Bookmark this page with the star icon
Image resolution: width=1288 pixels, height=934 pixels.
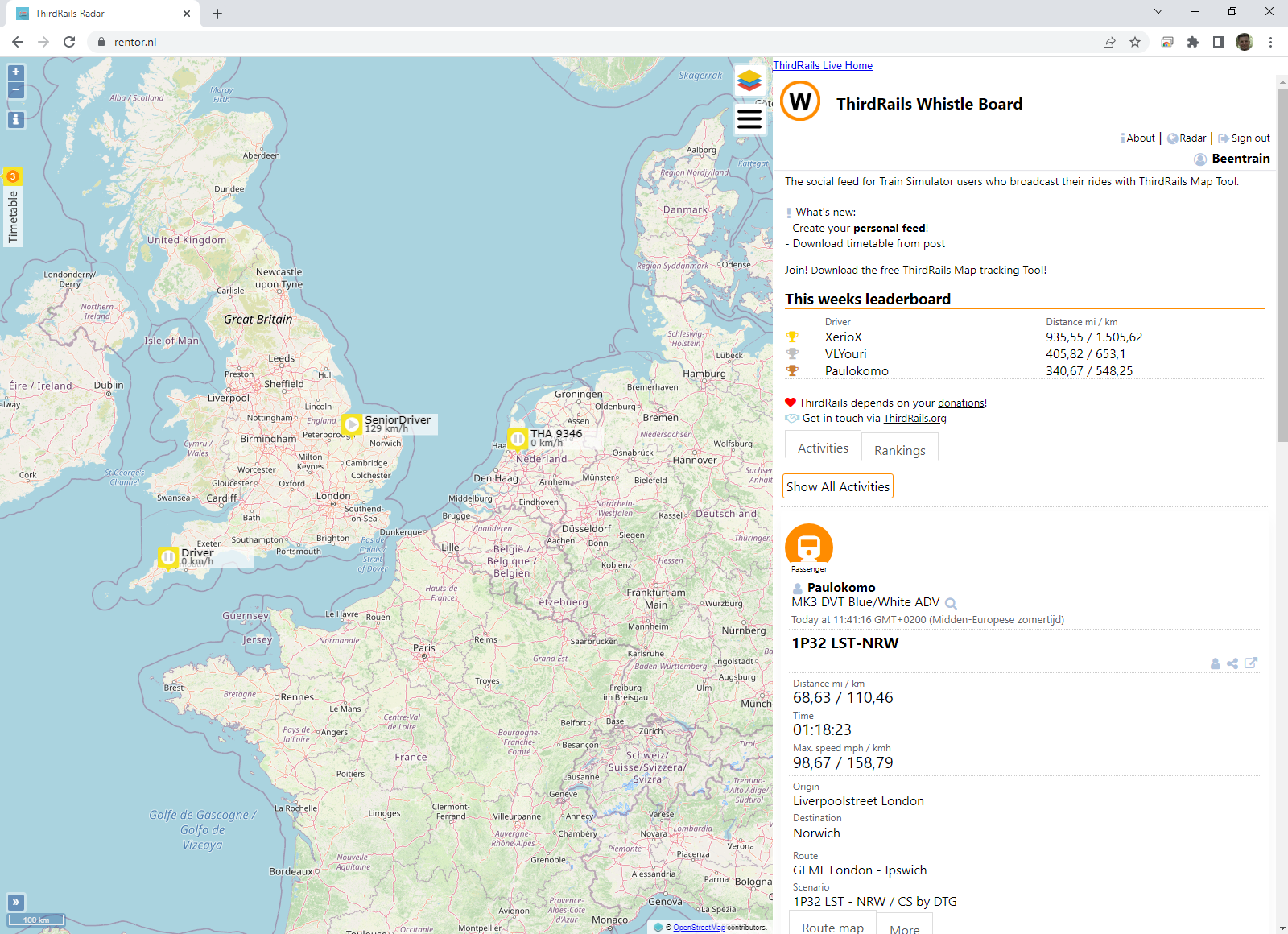pyautogui.click(x=1135, y=42)
